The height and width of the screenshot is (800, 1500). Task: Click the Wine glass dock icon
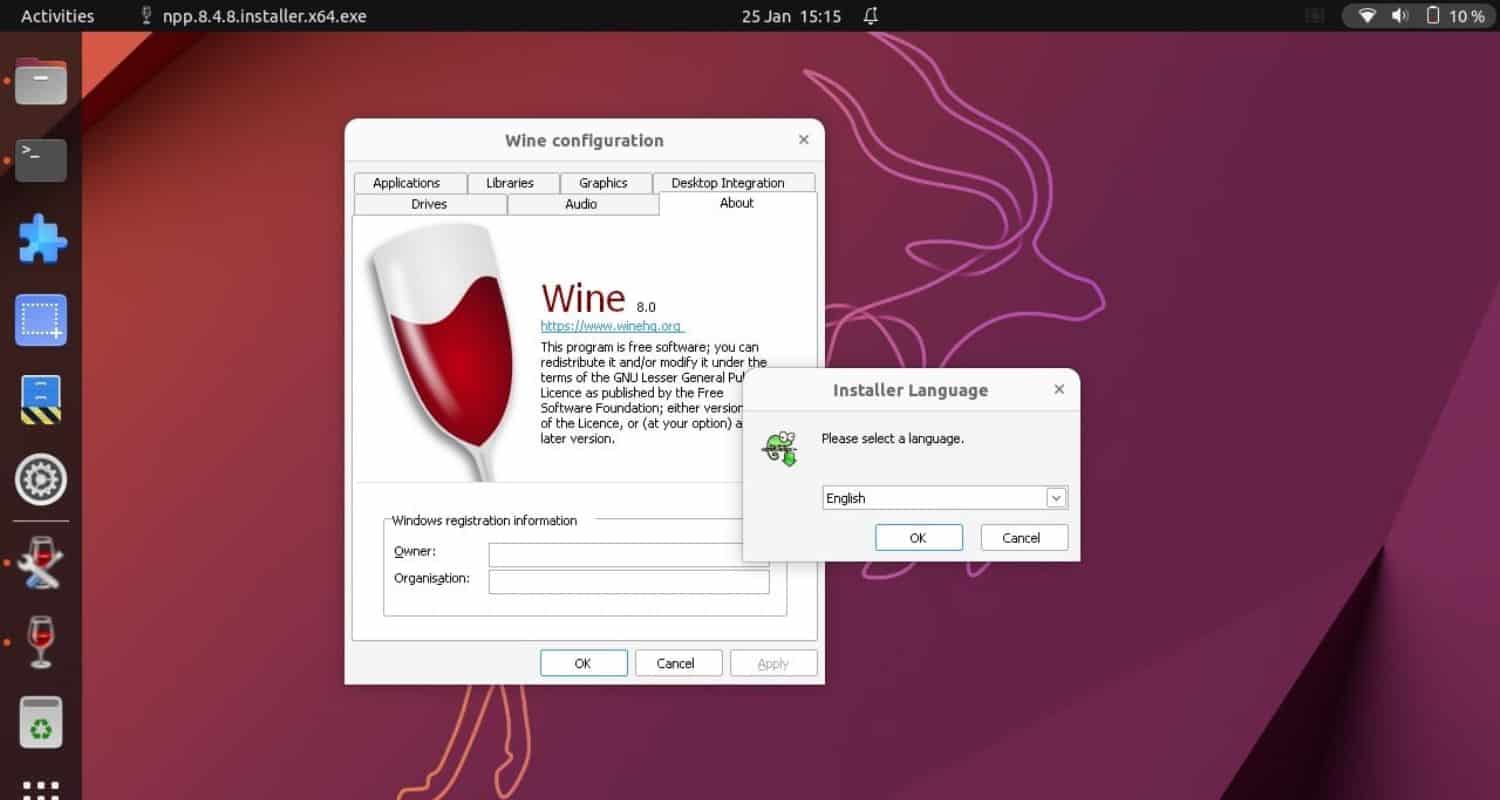coord(41,641)
